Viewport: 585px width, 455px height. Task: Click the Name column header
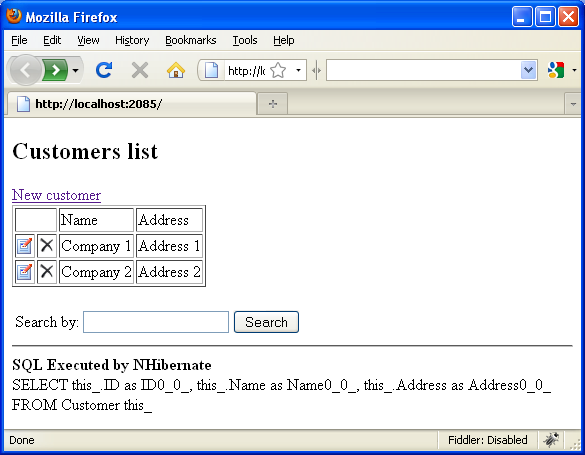(96, 220)
